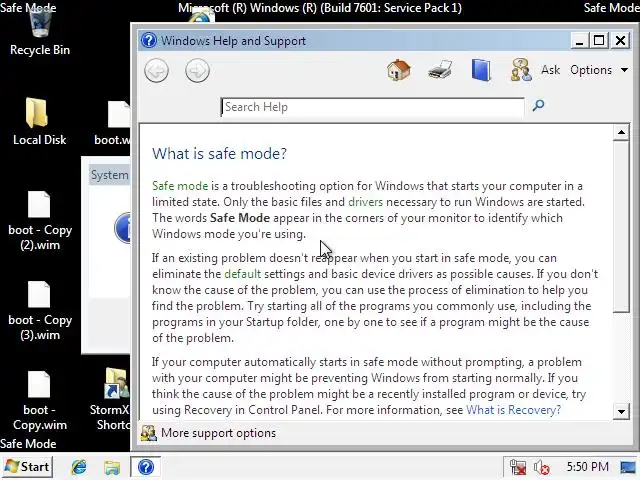
Task: Open the Options dropdown menu
Action: (599, 70)
